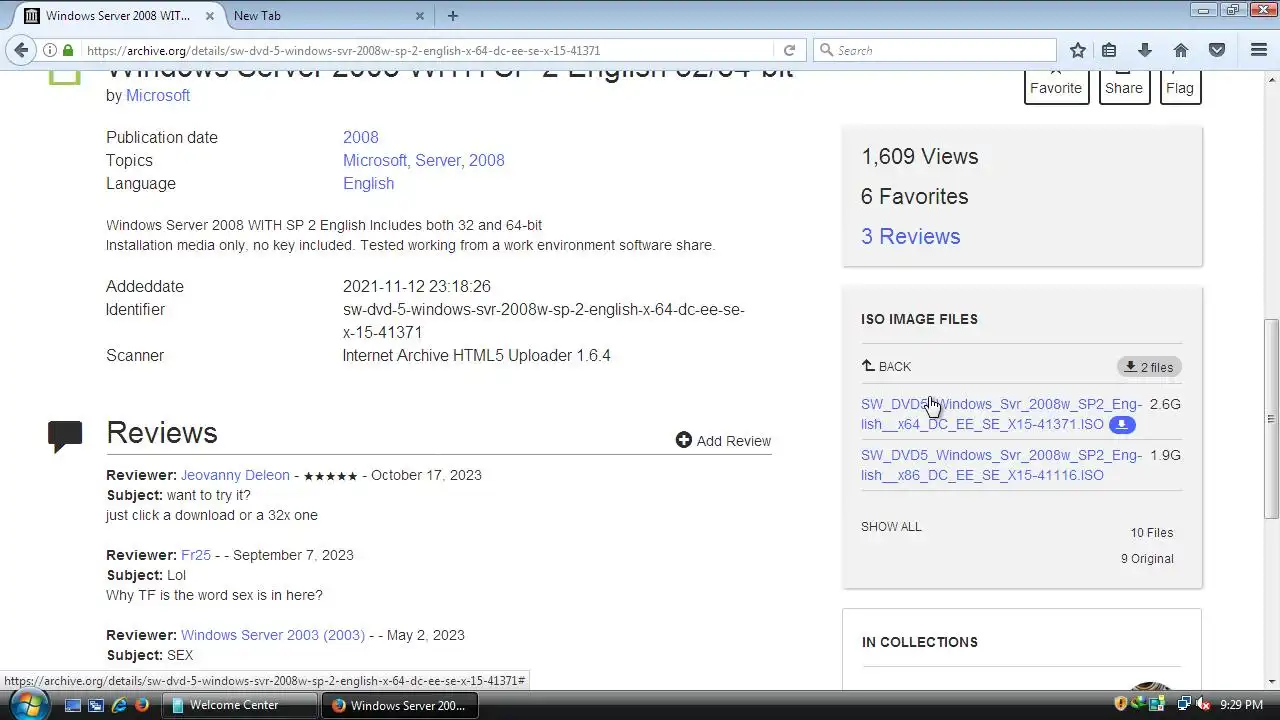Reload the page with the refresh icon
This screenshot has width=1280, height=720.
pos(789,50)
